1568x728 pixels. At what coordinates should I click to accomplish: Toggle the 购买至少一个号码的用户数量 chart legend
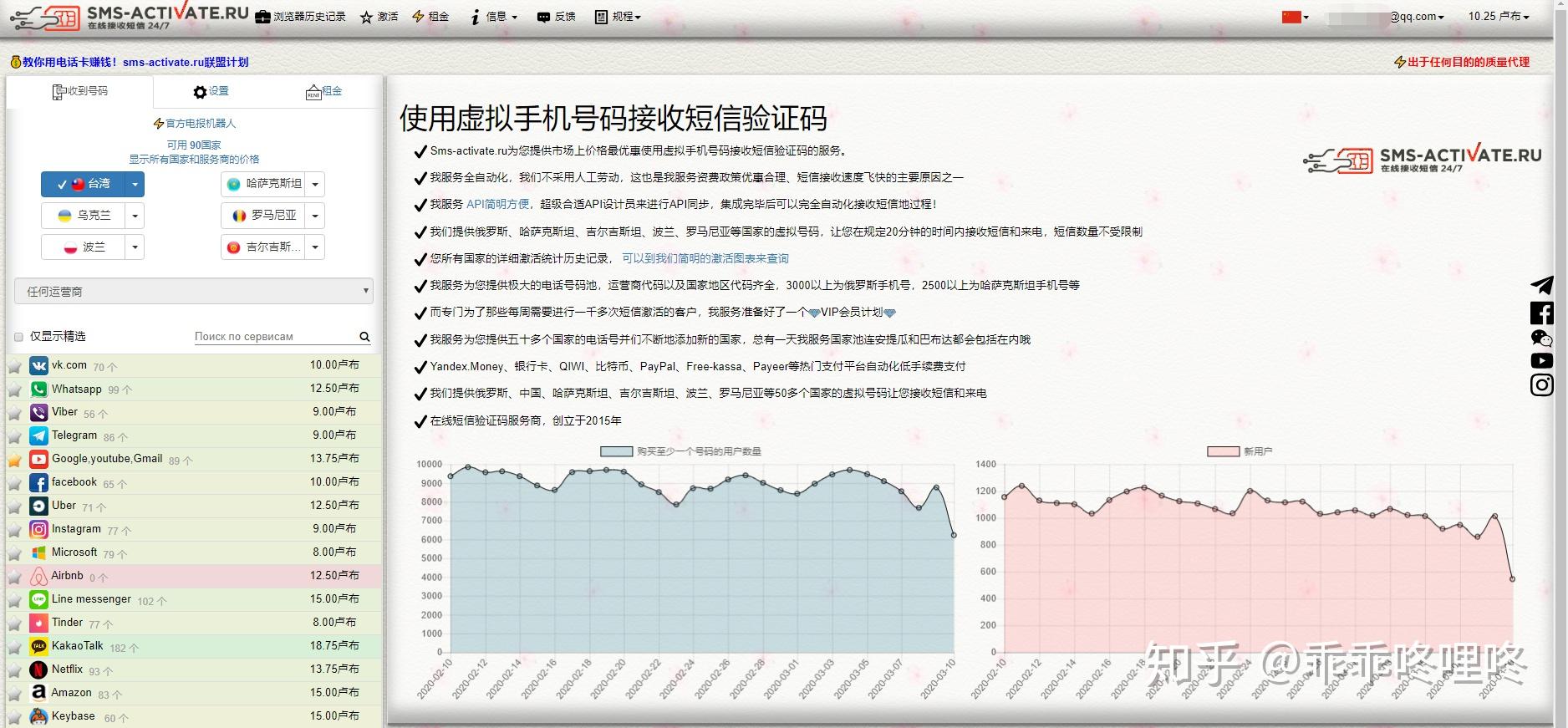[680, 451]
